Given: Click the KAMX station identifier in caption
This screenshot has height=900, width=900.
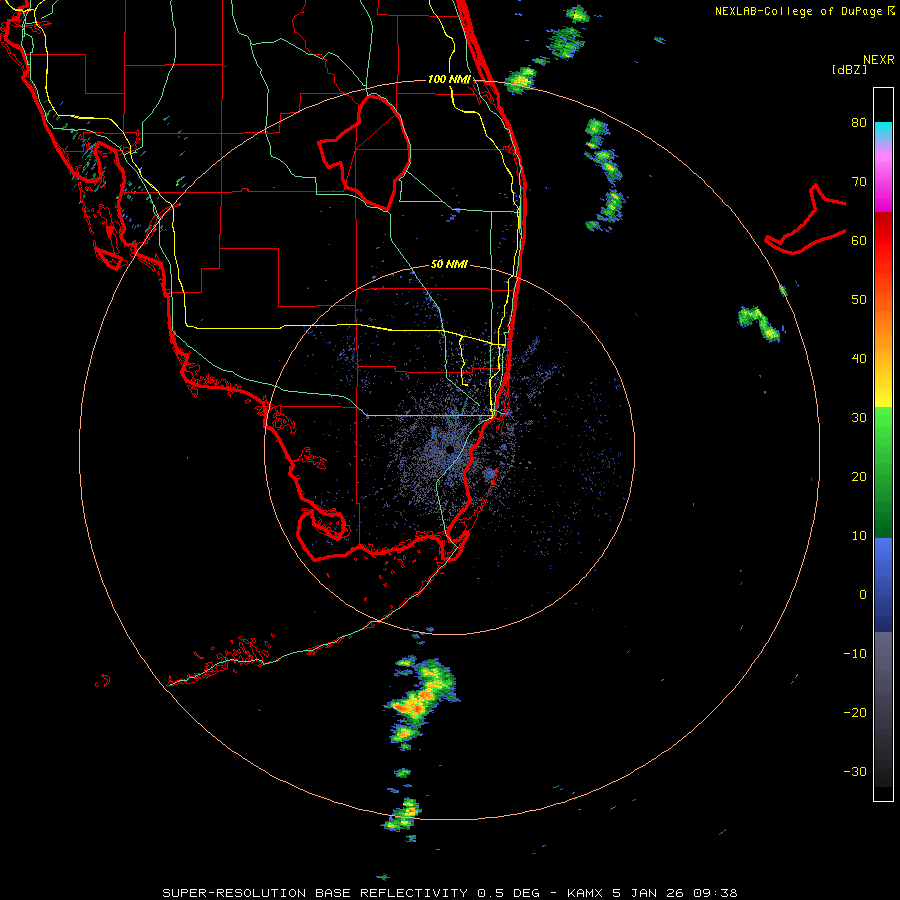Looking at the screenshot, I should click(586, 893).
